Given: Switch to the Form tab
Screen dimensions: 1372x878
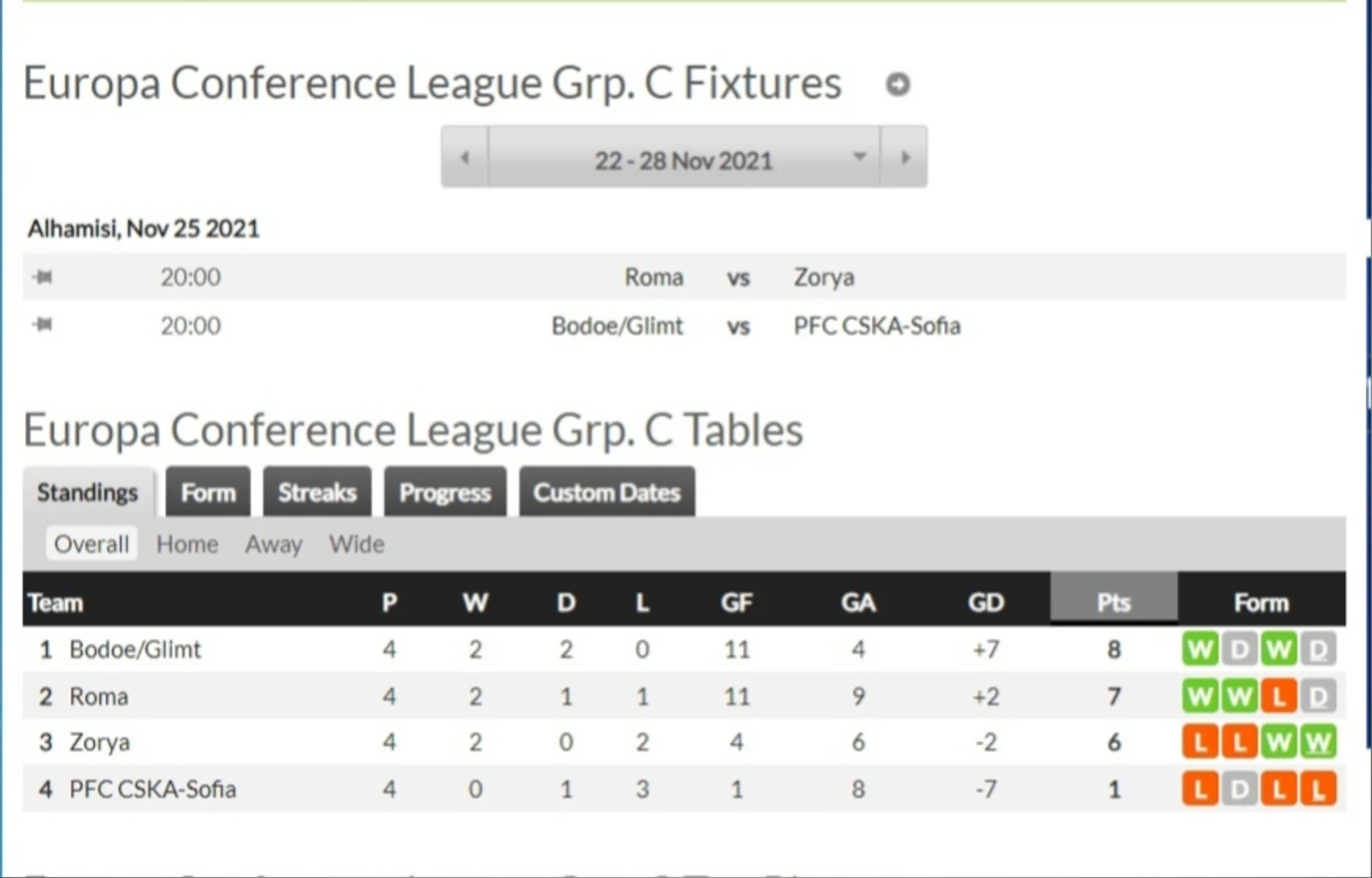Looking at the screenshot, I should click(208, 492).
